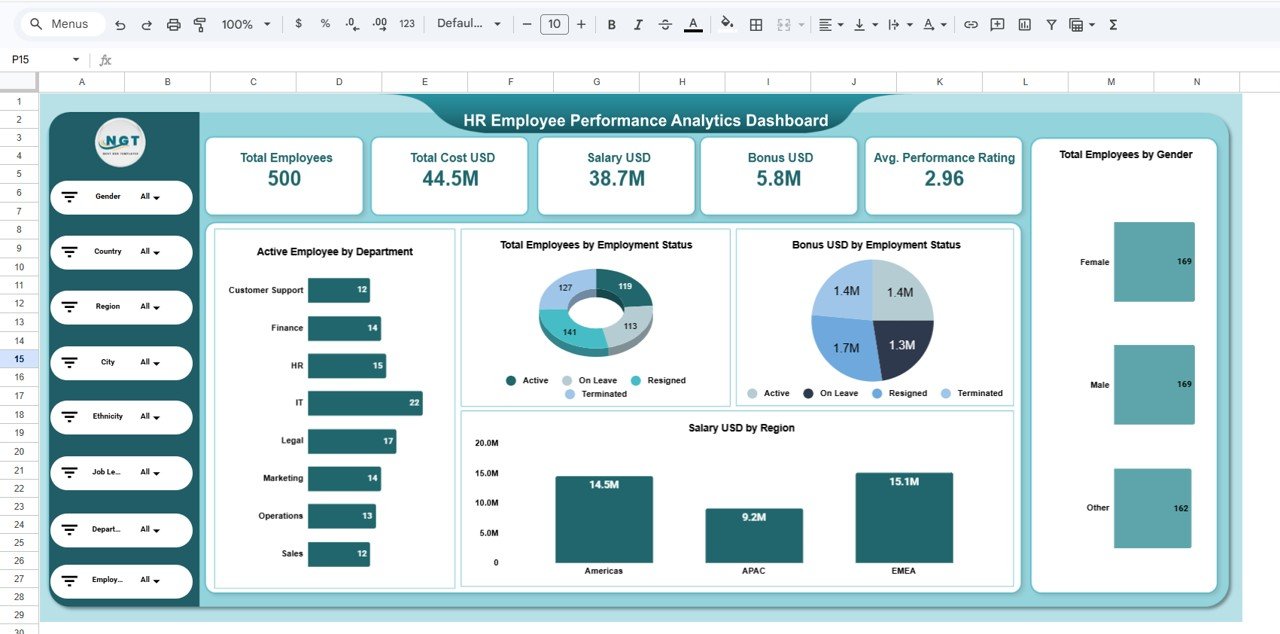
Task: Toggle bold formatting in the toolbar
Action: point(611,23)
